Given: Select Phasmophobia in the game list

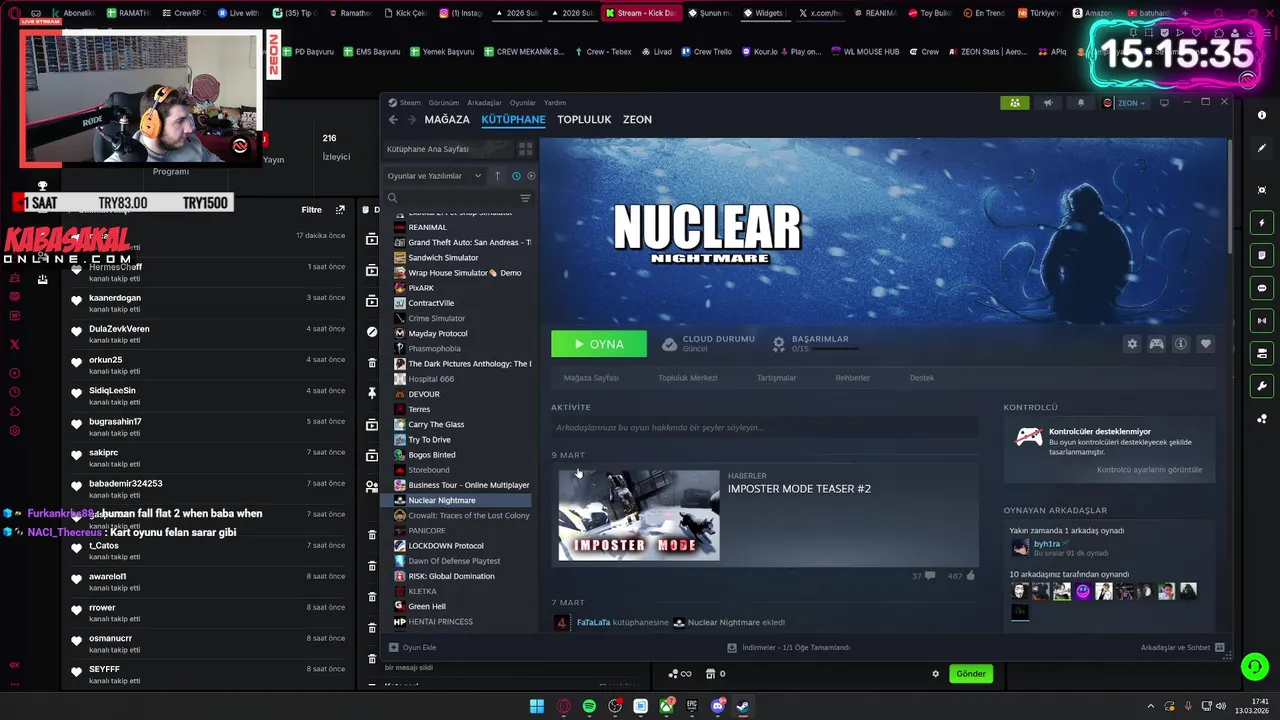Looking at the screenshot, I should point(434,349).
